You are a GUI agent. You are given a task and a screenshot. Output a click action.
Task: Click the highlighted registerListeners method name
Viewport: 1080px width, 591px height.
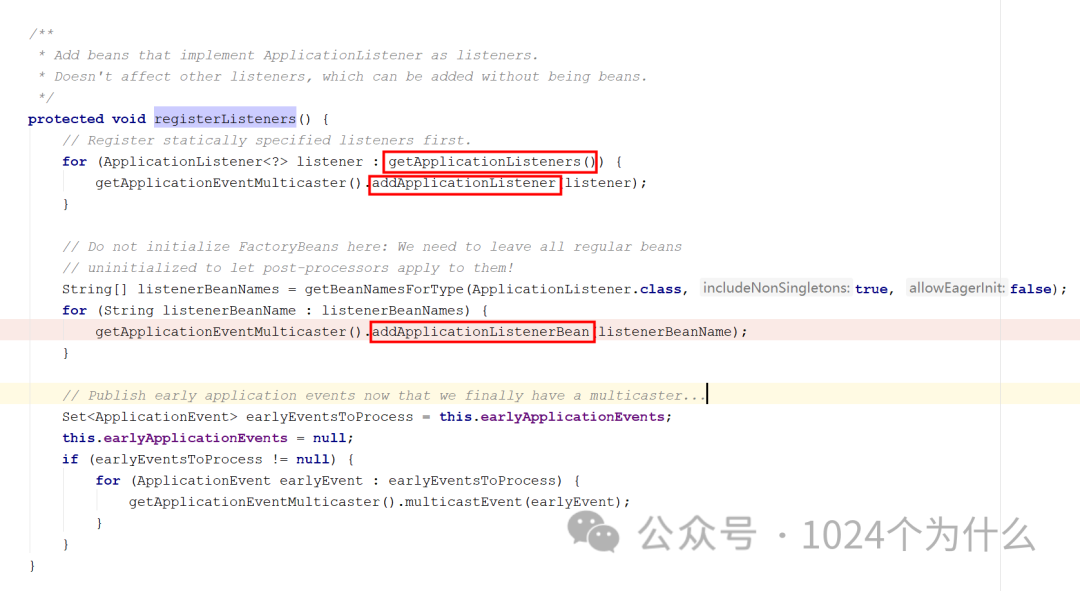(225, 118)
